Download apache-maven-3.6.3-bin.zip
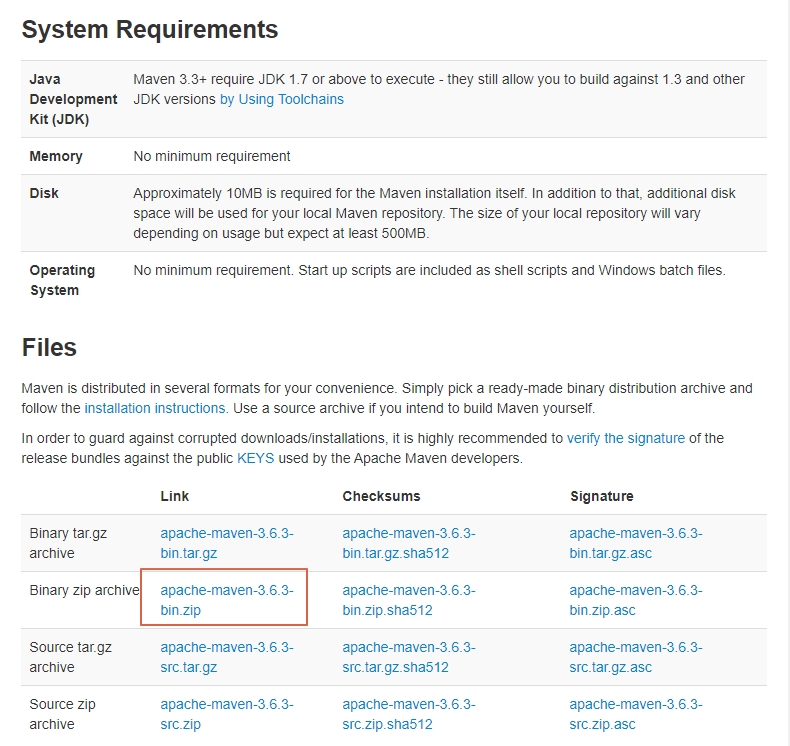The width and height of the screenshot is (790, 746). point(227,600)
